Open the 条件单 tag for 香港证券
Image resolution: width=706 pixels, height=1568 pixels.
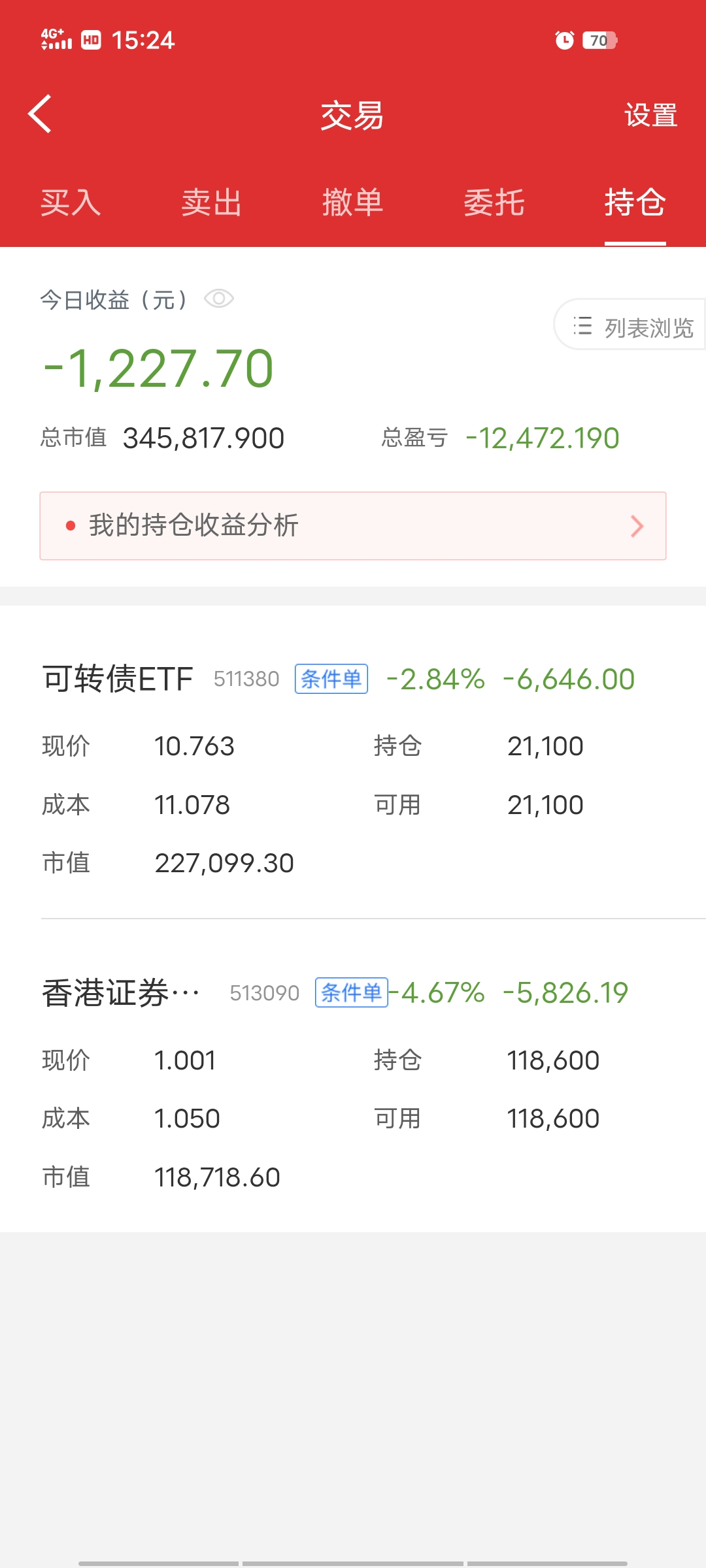tap(352, 992)
